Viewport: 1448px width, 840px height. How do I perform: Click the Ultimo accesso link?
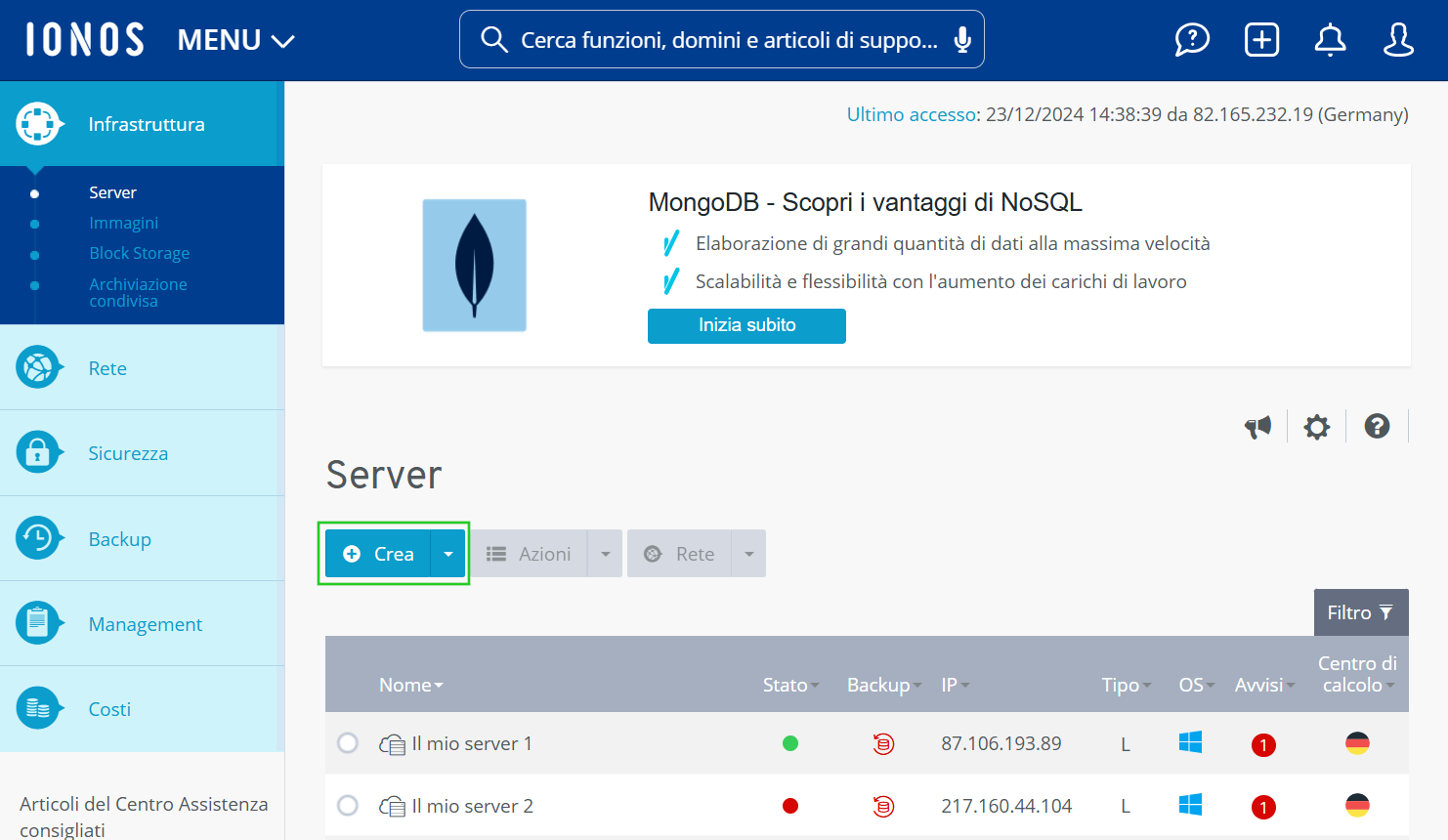click(x=911, y=114)
